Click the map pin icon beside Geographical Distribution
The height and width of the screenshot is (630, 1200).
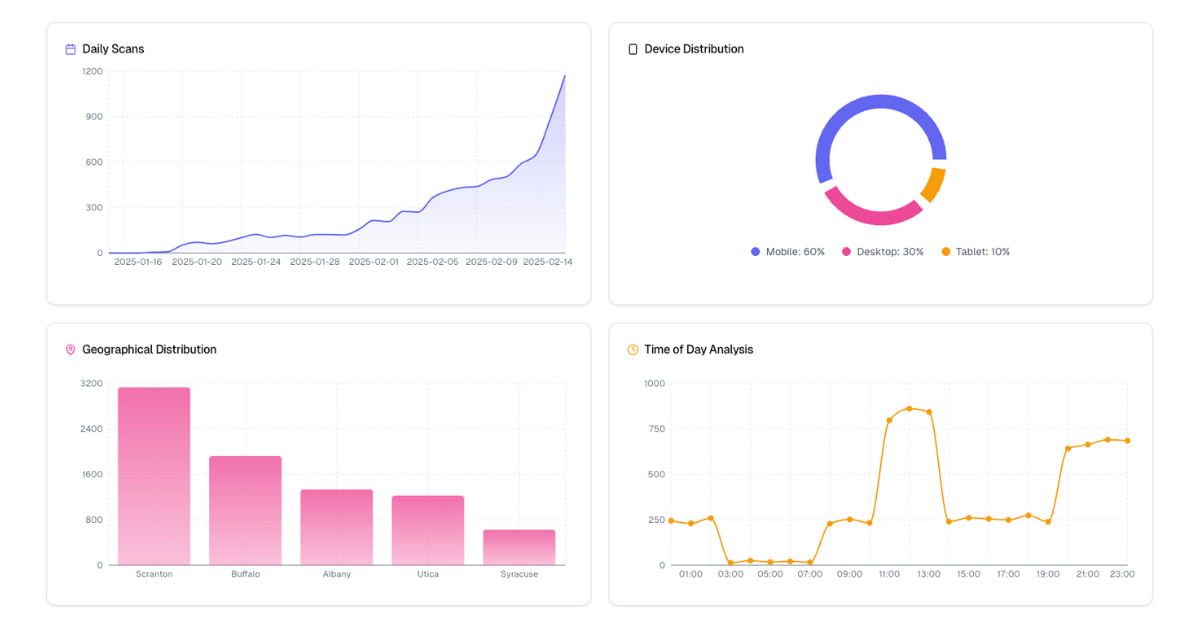click(x=70, y=350)
